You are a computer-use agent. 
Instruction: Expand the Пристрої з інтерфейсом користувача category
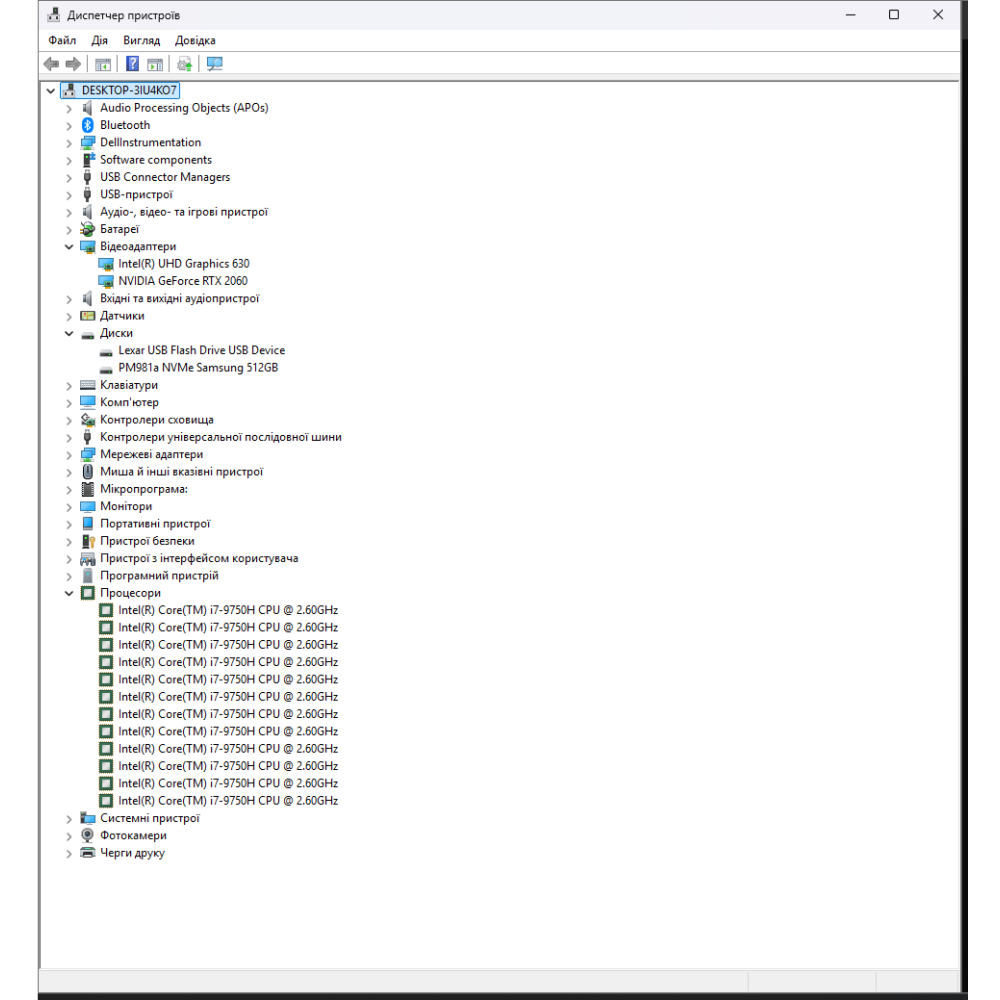70,559
